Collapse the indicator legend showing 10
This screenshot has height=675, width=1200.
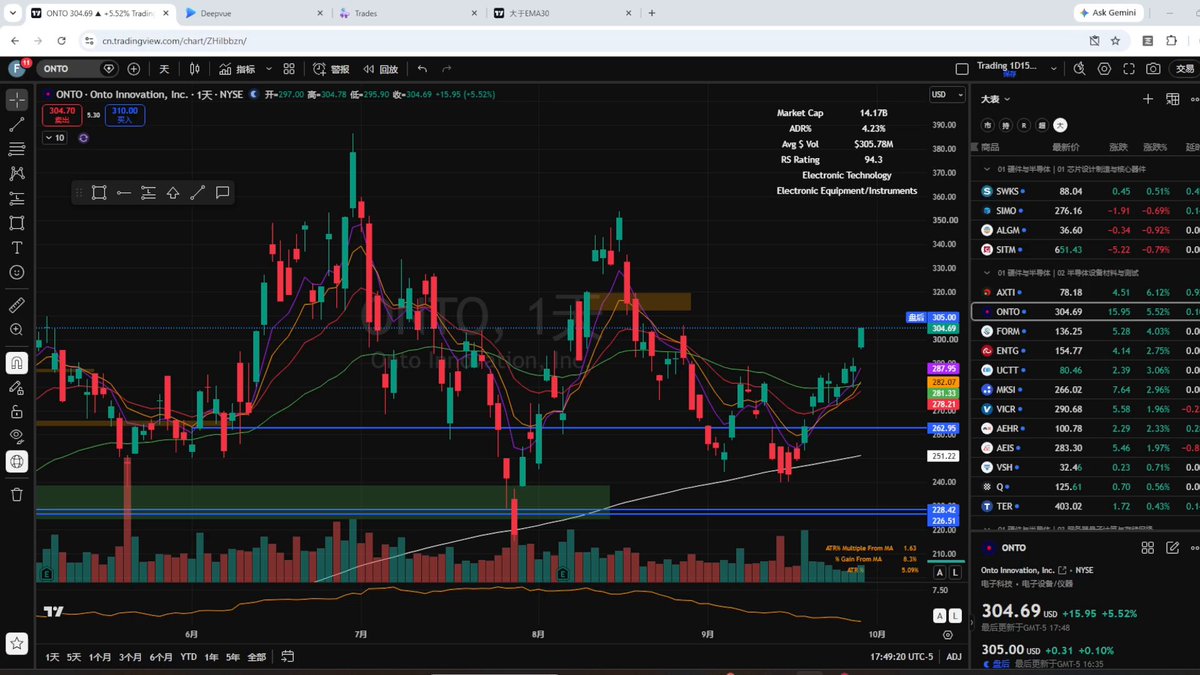(x=55, y=138)
